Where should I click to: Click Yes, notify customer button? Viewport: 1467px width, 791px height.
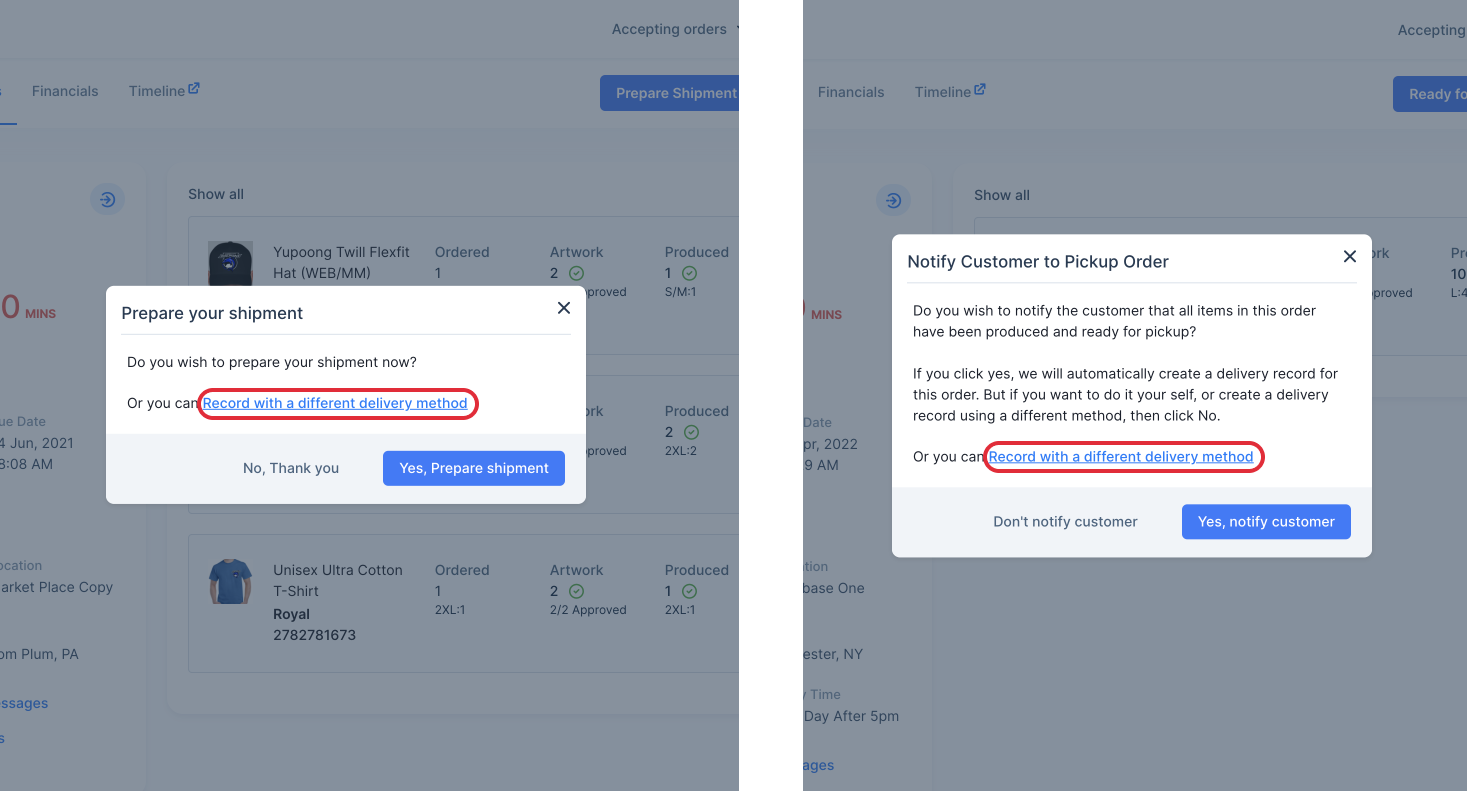[1266, 522]
